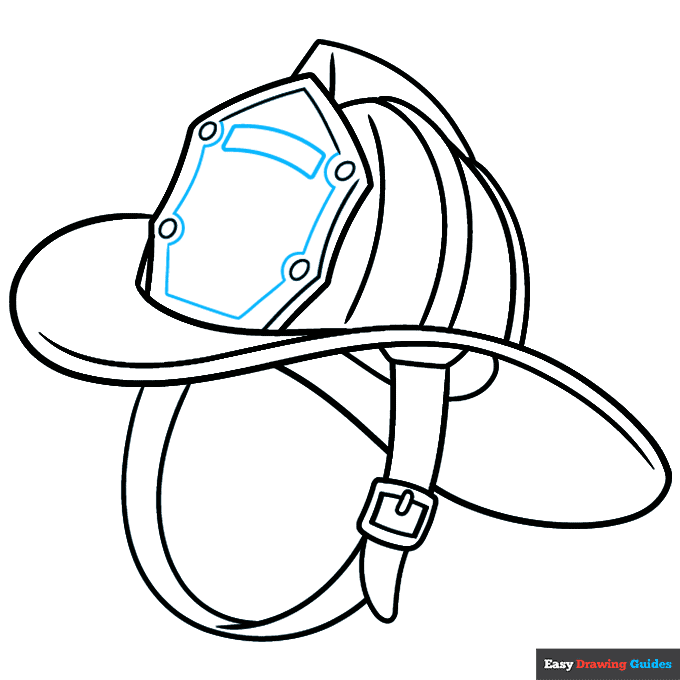Image resolution: width=680 pixels, height=680 pixels.
Task: Click the word "Easy" in the watermark
Action: pyautogui.click(x=558, y=664)
